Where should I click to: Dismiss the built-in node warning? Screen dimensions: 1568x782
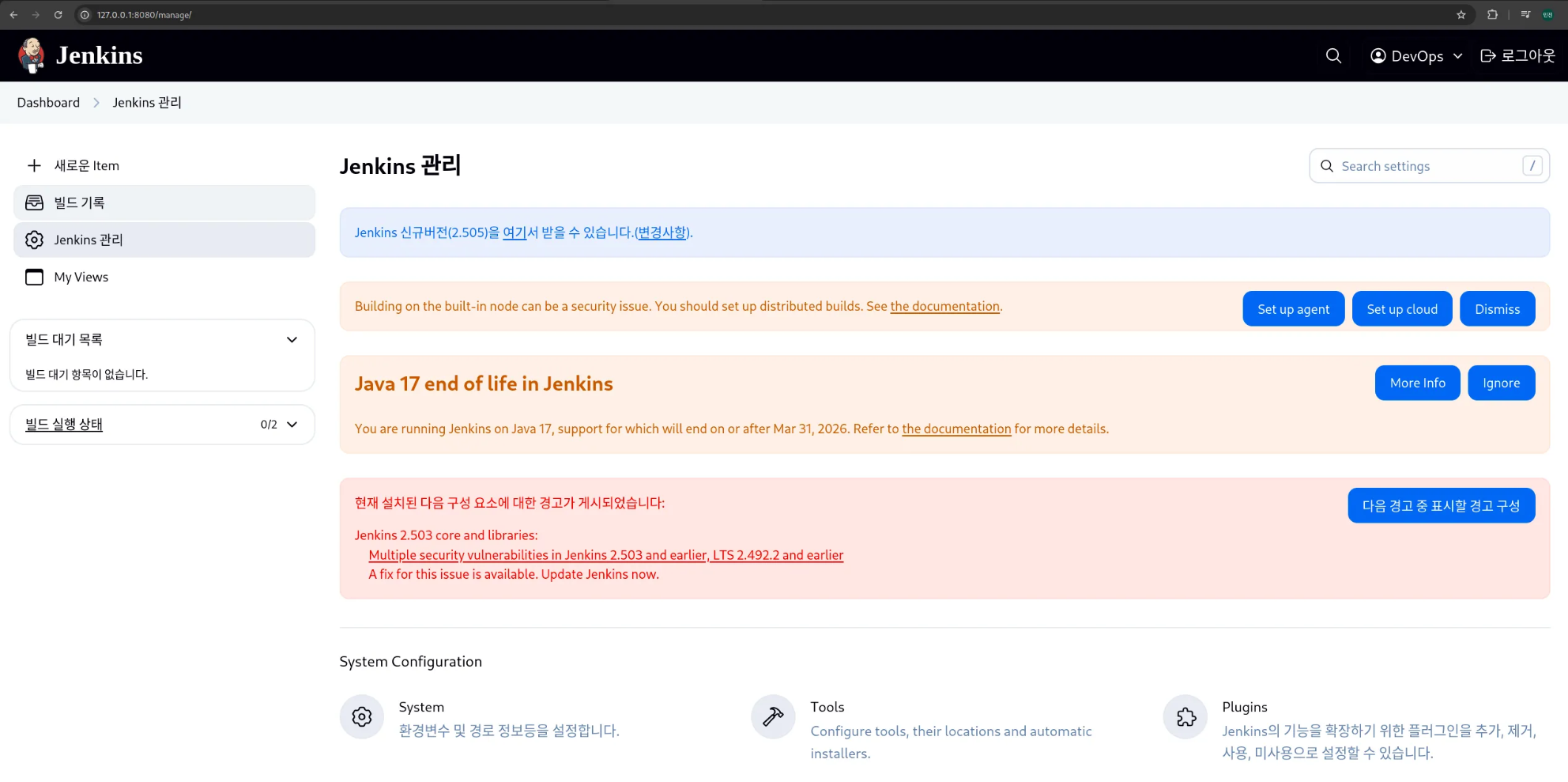pos(1497,309)
